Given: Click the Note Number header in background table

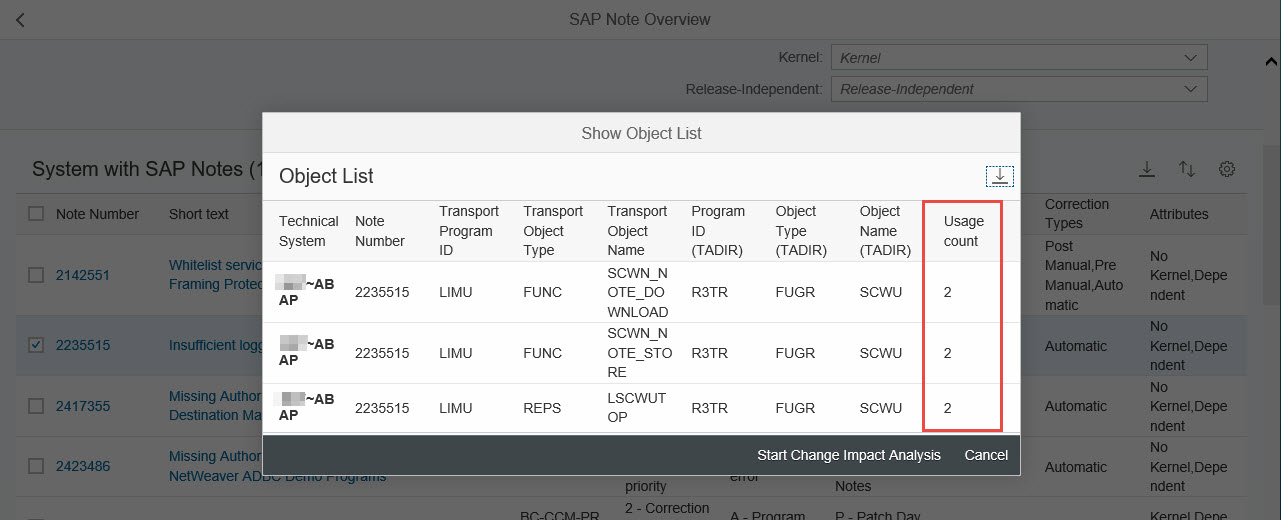Looking at the screenshot, I should pyautogui.click(x=97, y=214).
